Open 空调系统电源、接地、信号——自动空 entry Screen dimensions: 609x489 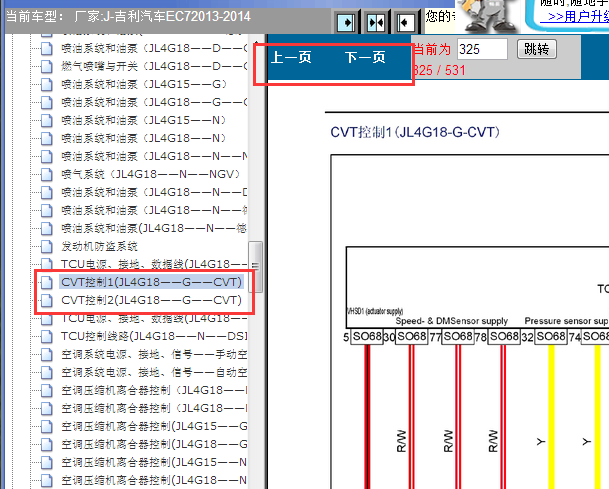[154, 372]
